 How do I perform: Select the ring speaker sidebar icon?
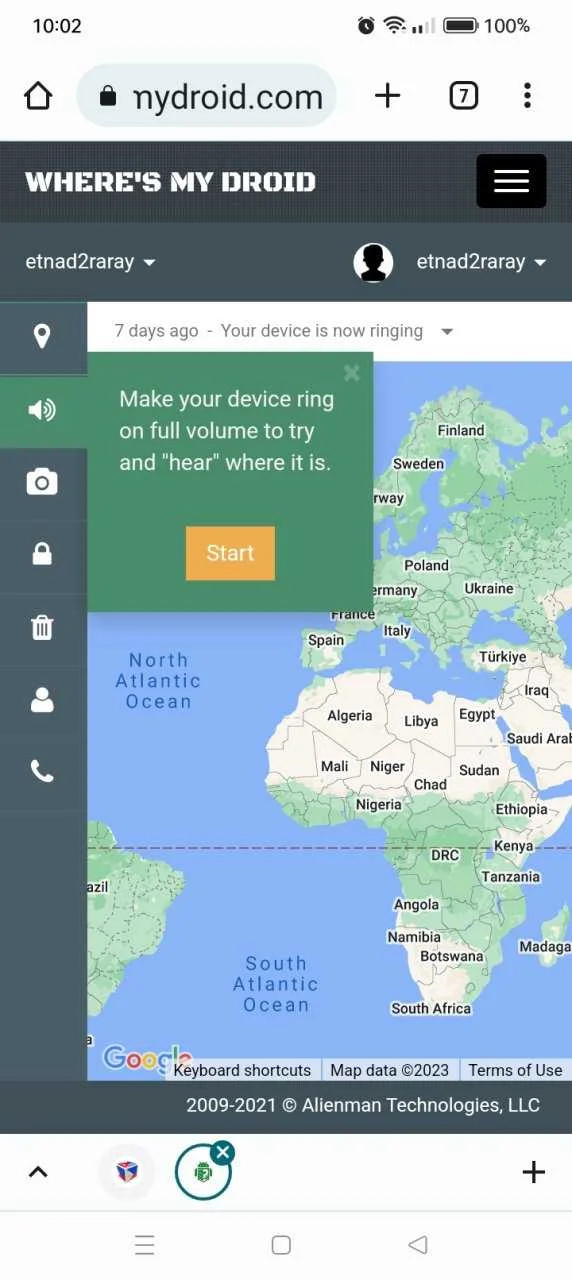coord(42,410)
